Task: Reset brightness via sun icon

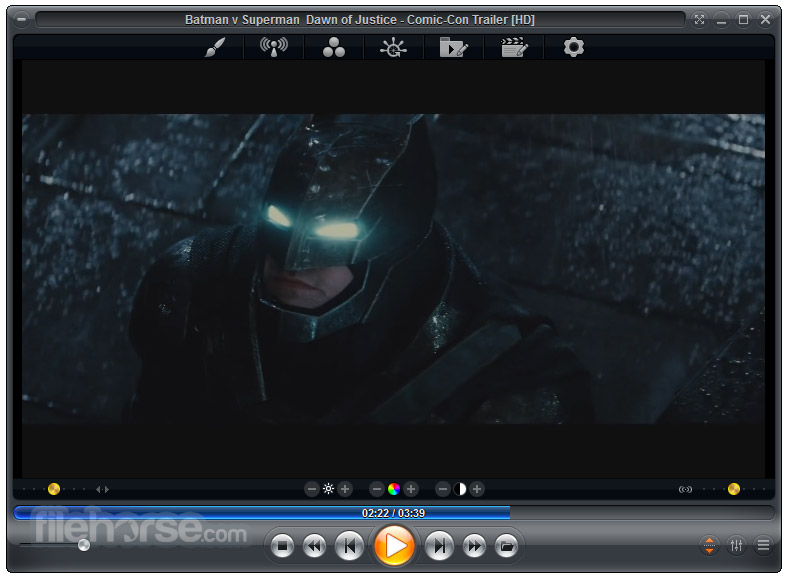Action: click(328, 489)
